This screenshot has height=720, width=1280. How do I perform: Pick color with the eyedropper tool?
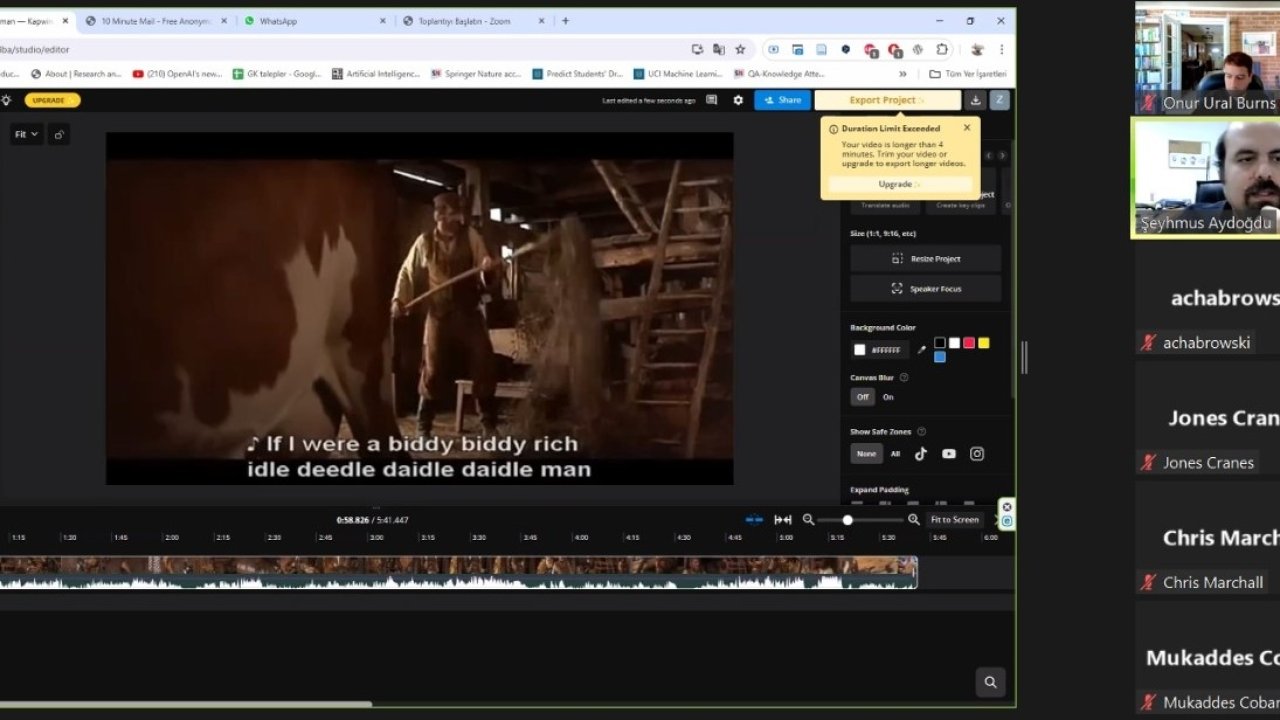[x=921, y=350]
